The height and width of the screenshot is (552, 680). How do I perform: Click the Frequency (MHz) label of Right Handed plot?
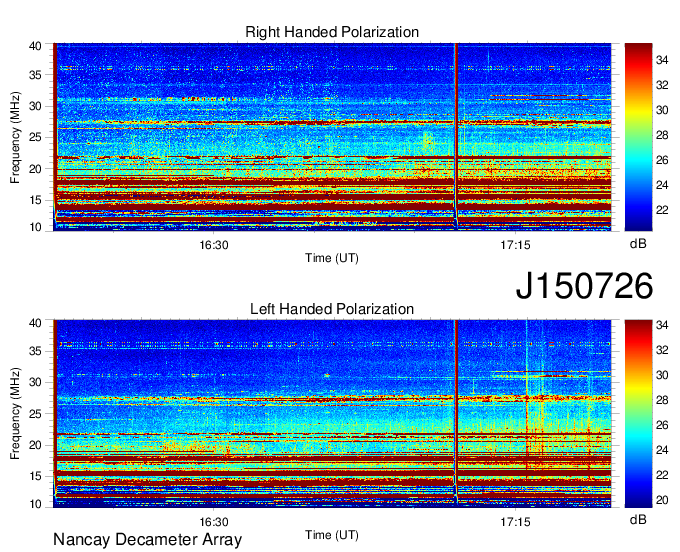(x=15, y=137)
